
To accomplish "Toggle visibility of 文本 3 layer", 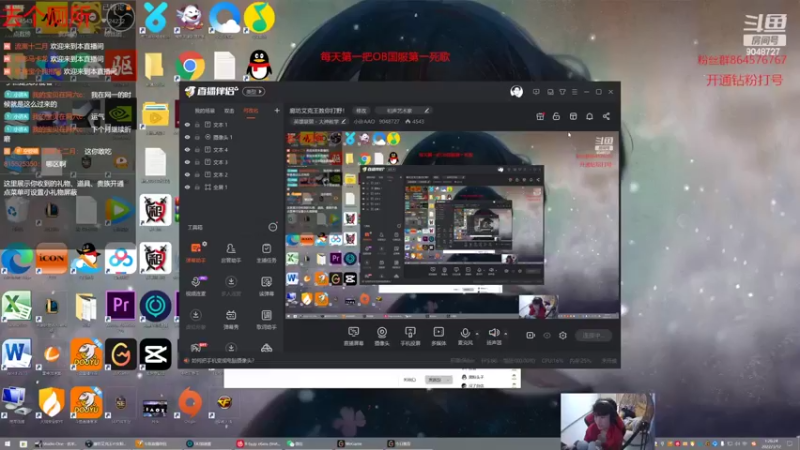I will pyautogui.click(x=187, y=162).
